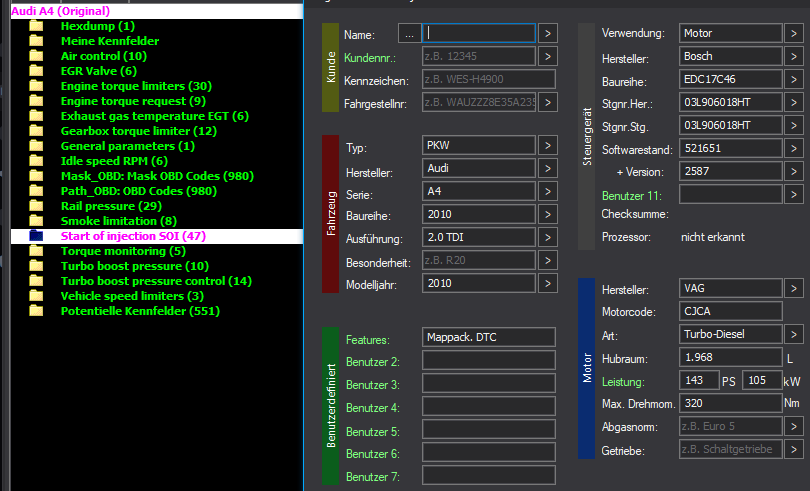Click the Kennzeichen input field
Viewport: 810px width, 491px height.
488,79
